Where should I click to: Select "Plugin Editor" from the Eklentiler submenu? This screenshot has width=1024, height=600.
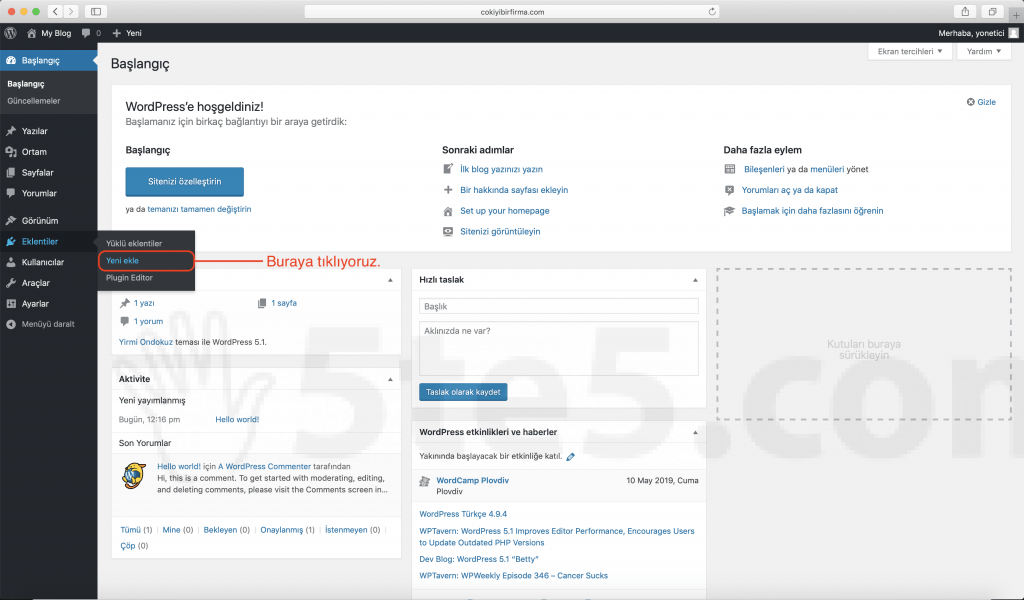128,275
